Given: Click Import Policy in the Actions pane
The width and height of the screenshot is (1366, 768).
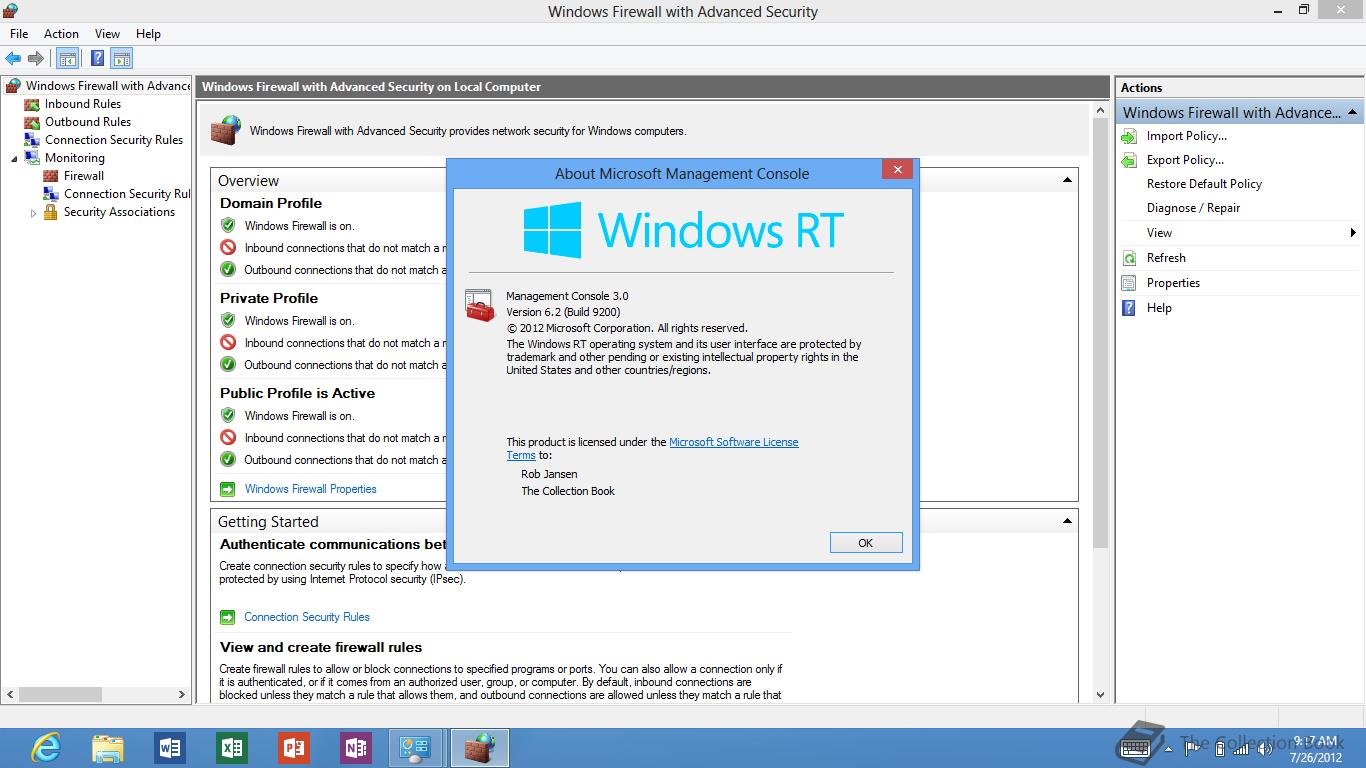Looking at the screenshot, I should click(1187, 136).
